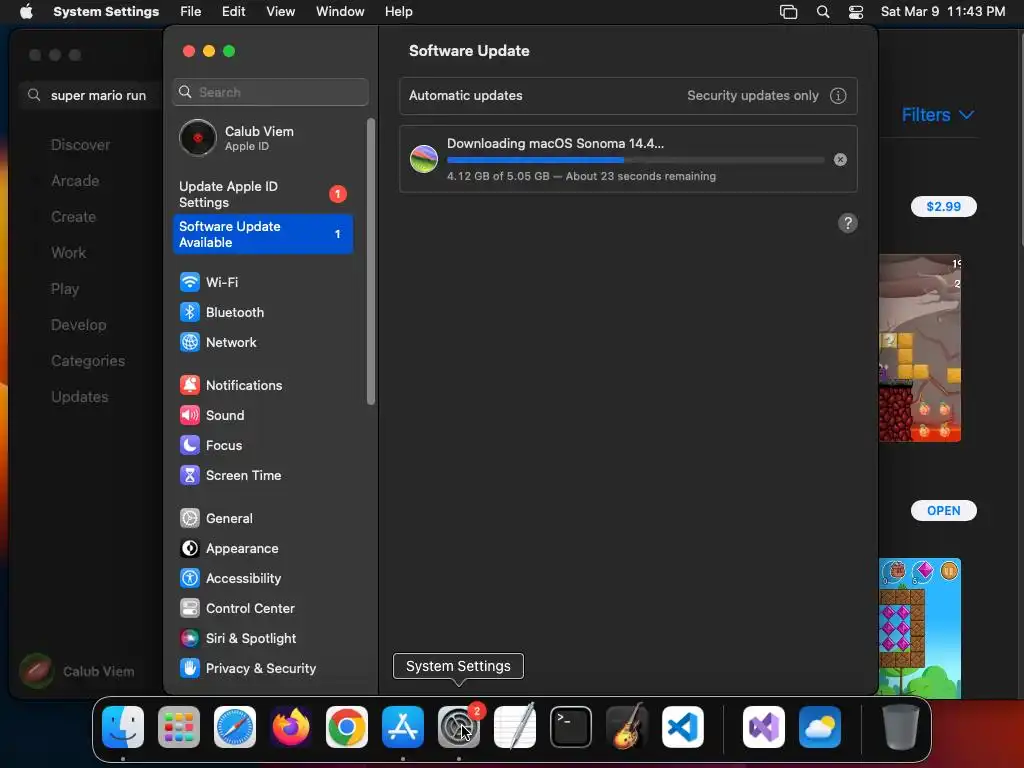Click the date and time clock
The height and width of the screenshot is (768, 1024).
pos(942,12)
